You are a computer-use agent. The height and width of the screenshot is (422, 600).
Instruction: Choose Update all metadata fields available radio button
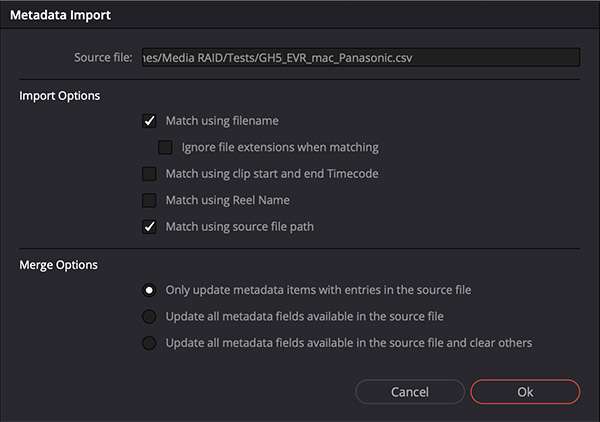[x=149, y=317]
